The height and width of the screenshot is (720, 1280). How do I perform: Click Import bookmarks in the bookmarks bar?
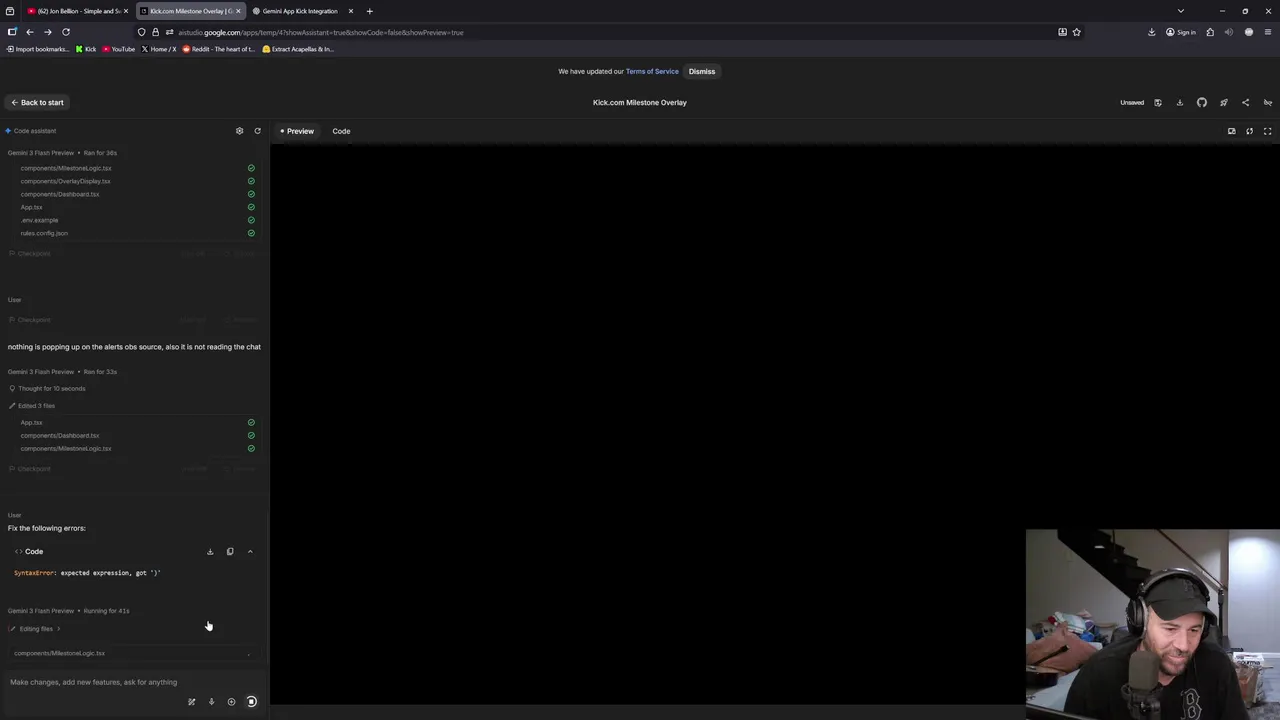(37, 49)
